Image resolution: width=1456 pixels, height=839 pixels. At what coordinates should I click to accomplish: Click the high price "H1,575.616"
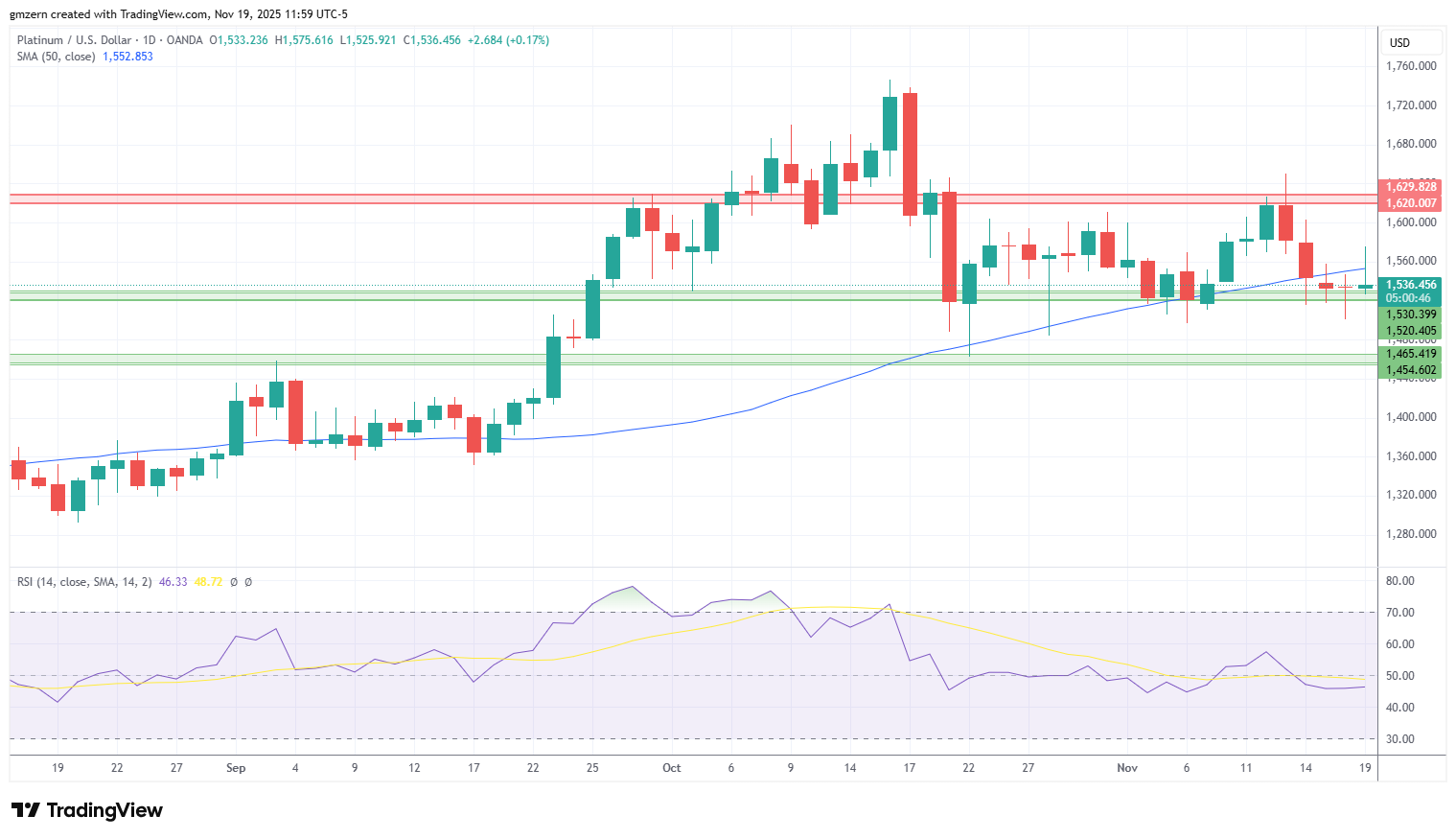click(x=304, y=40)
